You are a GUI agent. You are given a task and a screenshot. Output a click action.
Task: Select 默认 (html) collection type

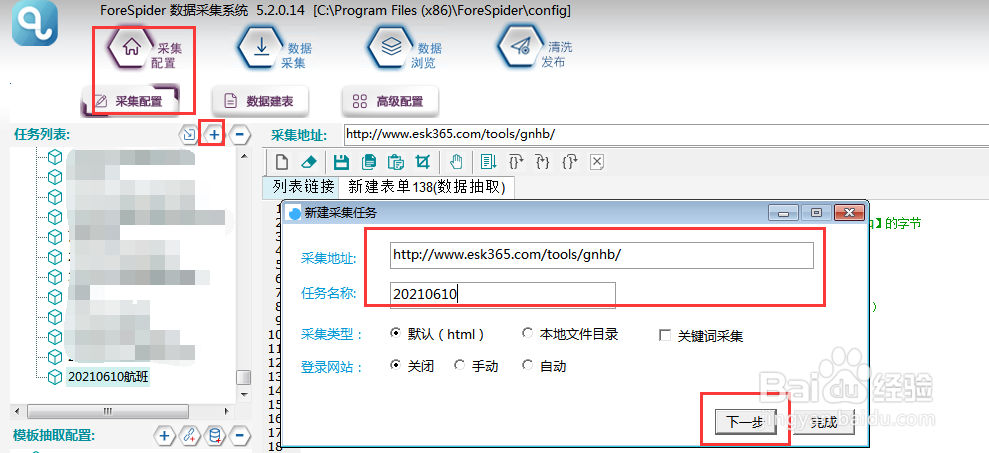pyautogui.click(x=395, y=334)
